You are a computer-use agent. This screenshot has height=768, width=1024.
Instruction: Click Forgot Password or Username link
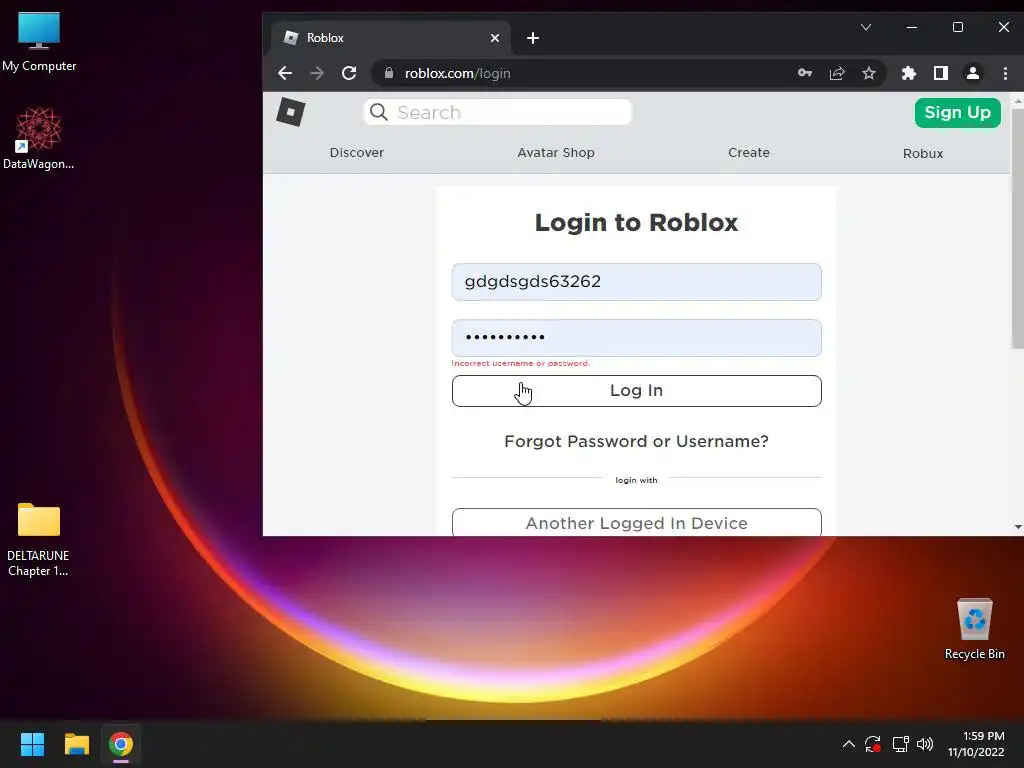[636, 441]
